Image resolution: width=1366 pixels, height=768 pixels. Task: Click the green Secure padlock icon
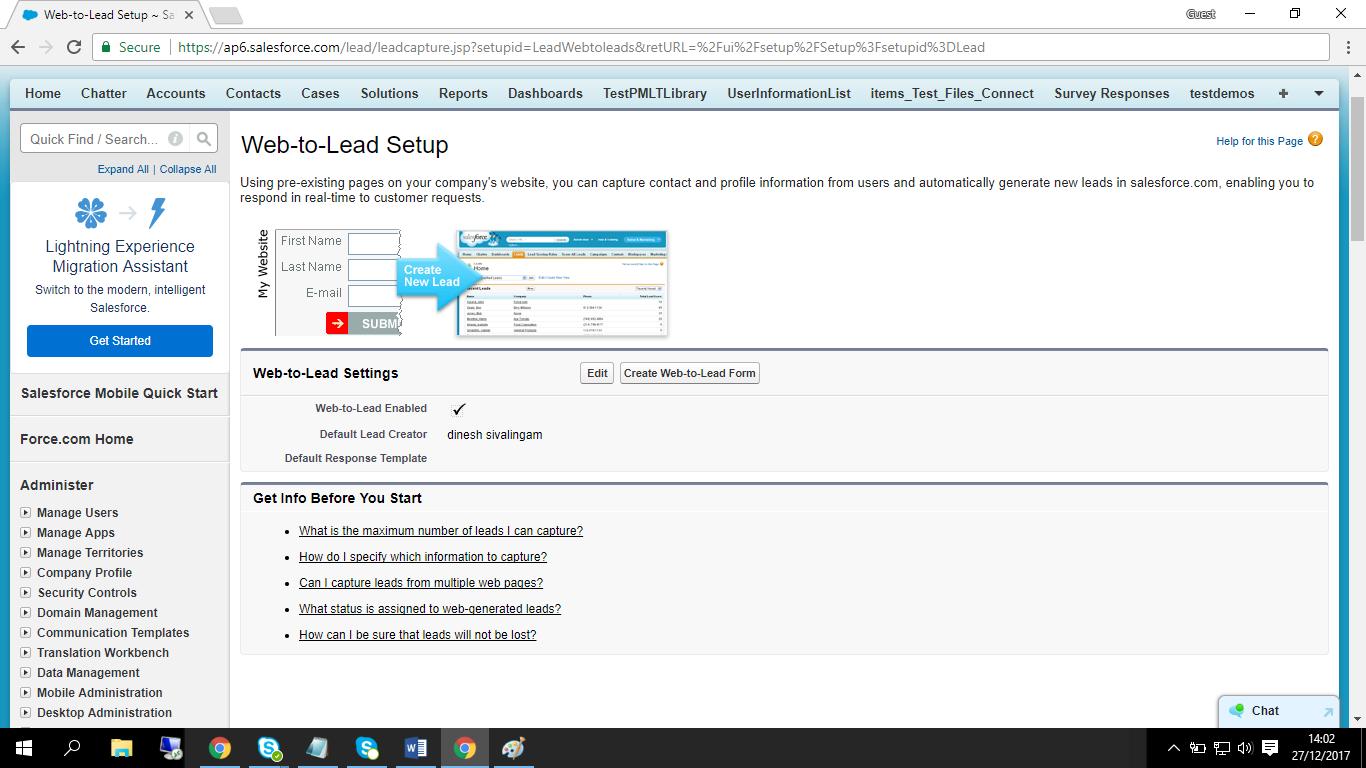(x=106, y=47)
